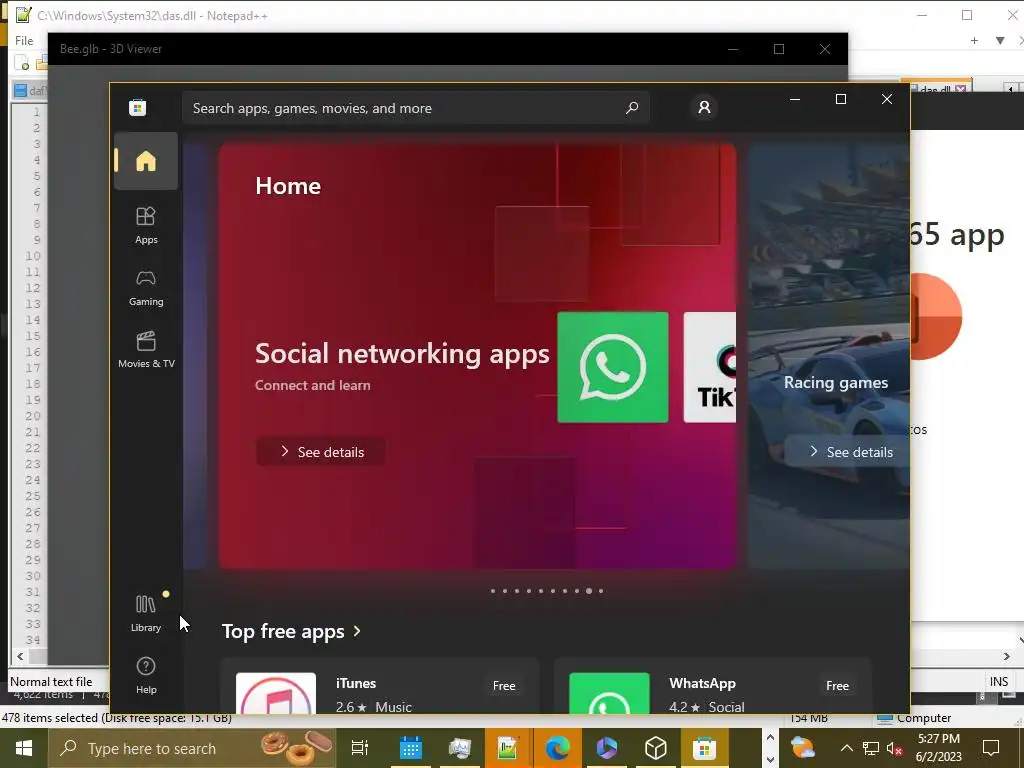Open the clock showing 5:27 PM
Screen dimensions: 1024x768
click(939, 748)
